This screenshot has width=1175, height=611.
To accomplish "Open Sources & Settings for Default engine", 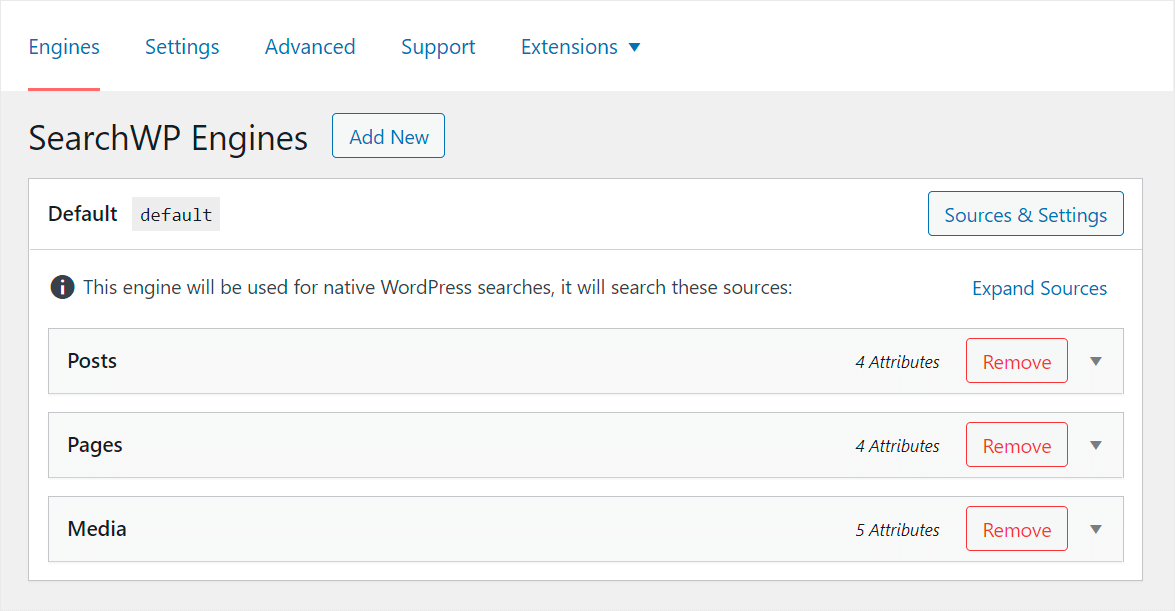I will [x=1025, y=214].
